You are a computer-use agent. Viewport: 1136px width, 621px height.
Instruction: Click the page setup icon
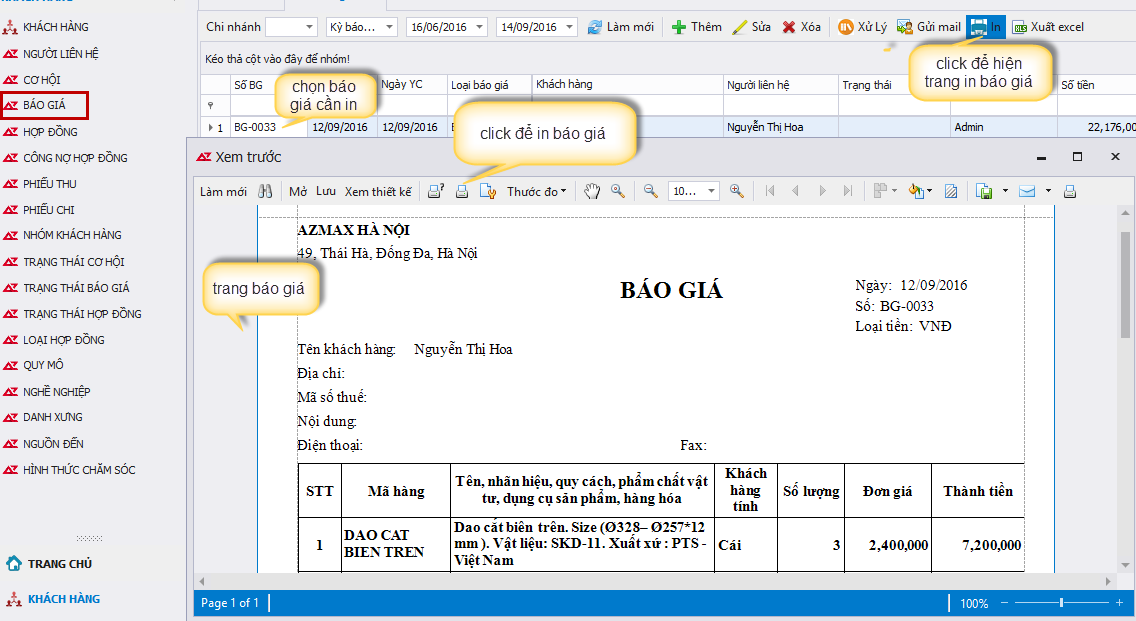[x=488, y=191]
